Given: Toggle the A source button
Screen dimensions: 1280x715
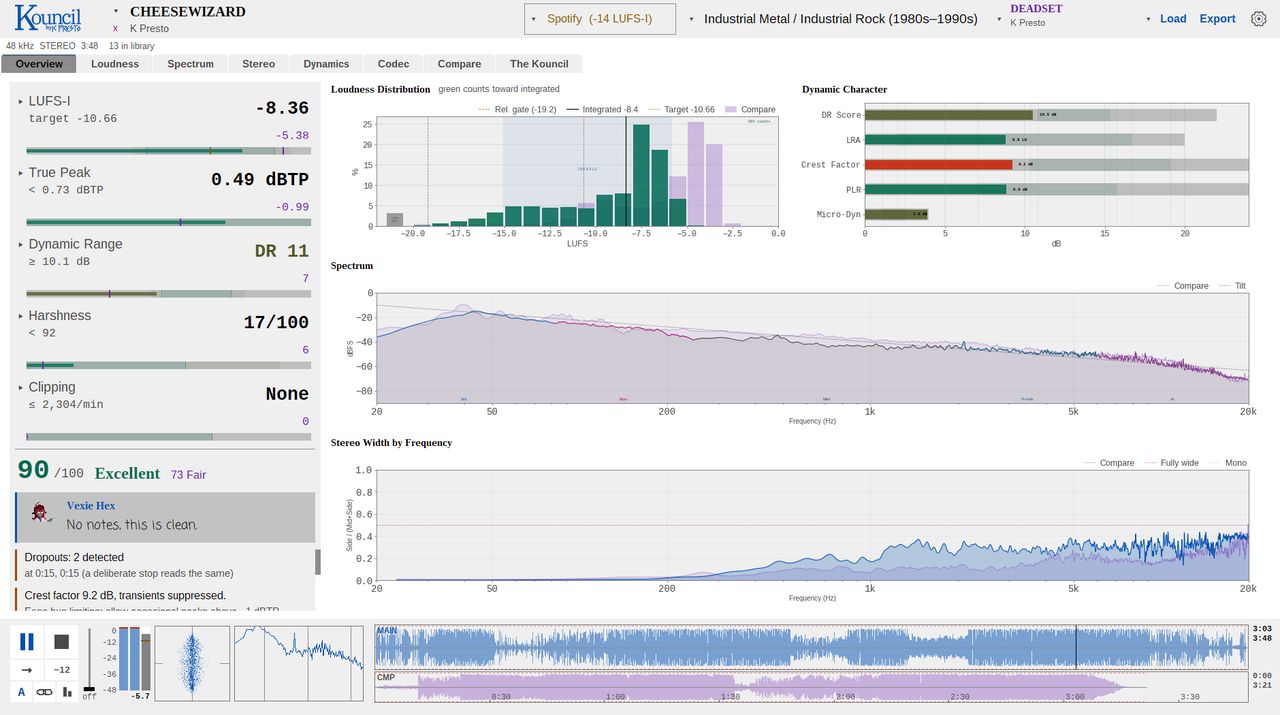Looking at the screenshot, I should coord(22,691).
